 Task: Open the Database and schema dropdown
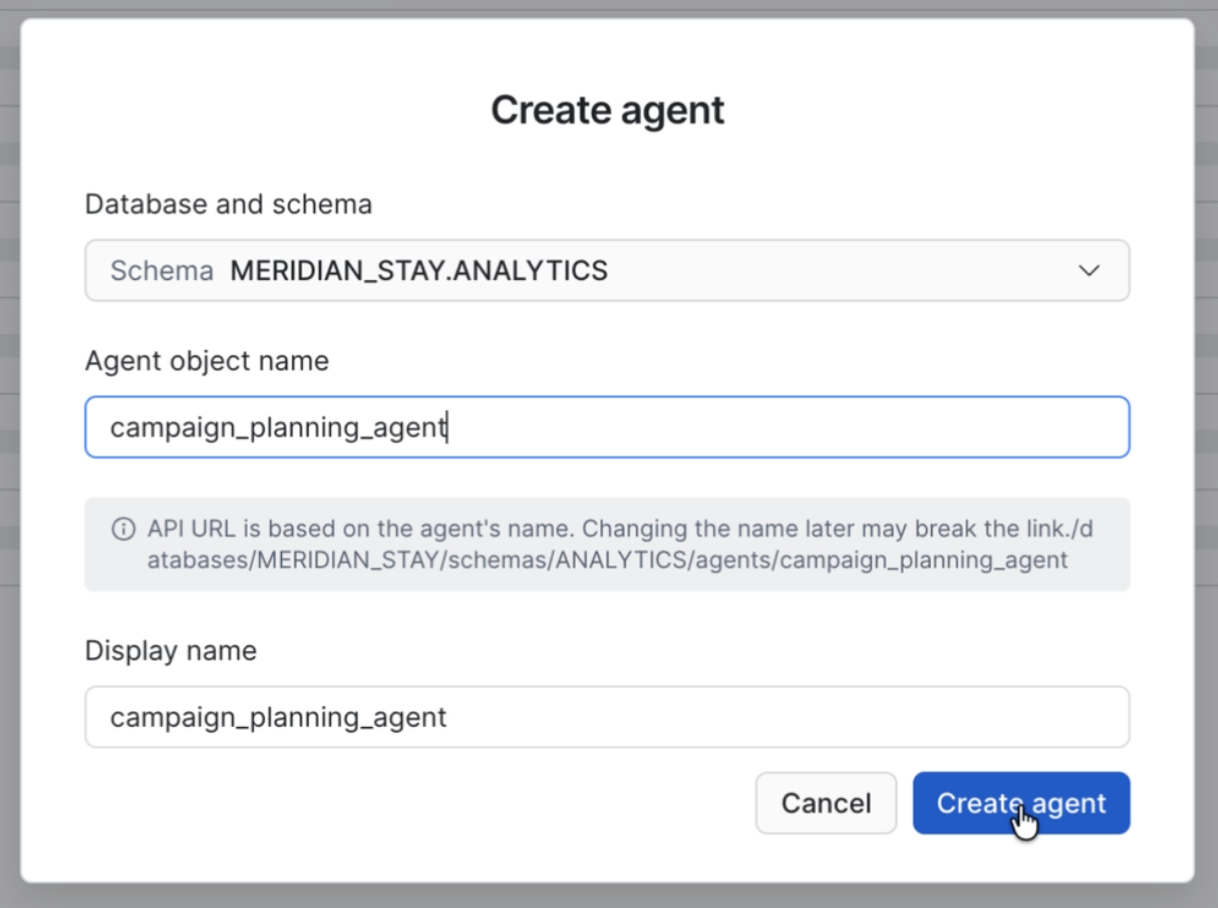[x=607, y=270]
